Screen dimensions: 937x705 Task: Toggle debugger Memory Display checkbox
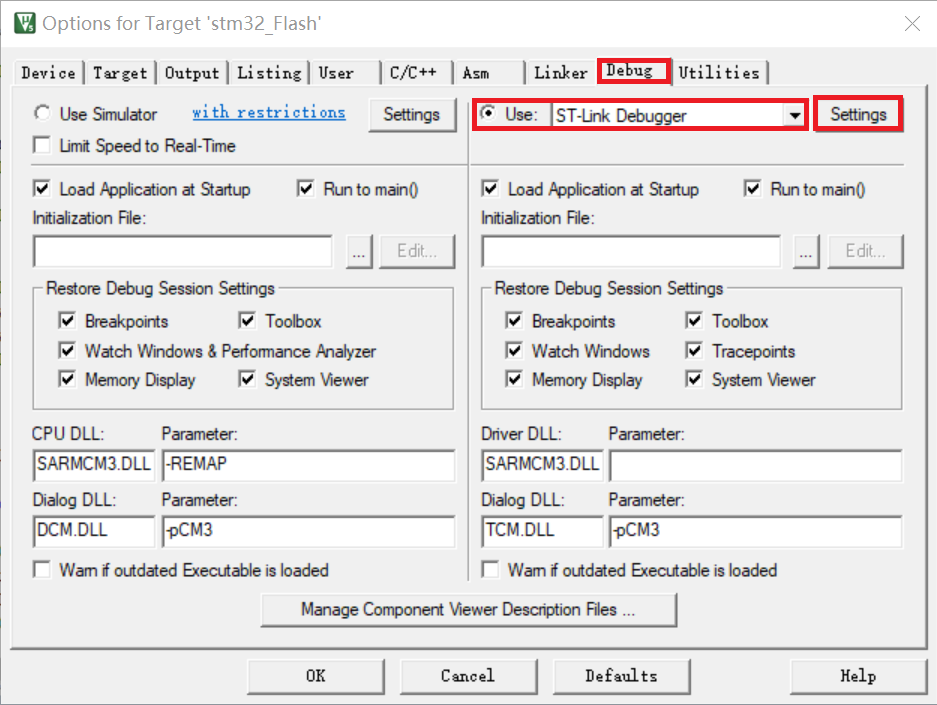[514, 379]
